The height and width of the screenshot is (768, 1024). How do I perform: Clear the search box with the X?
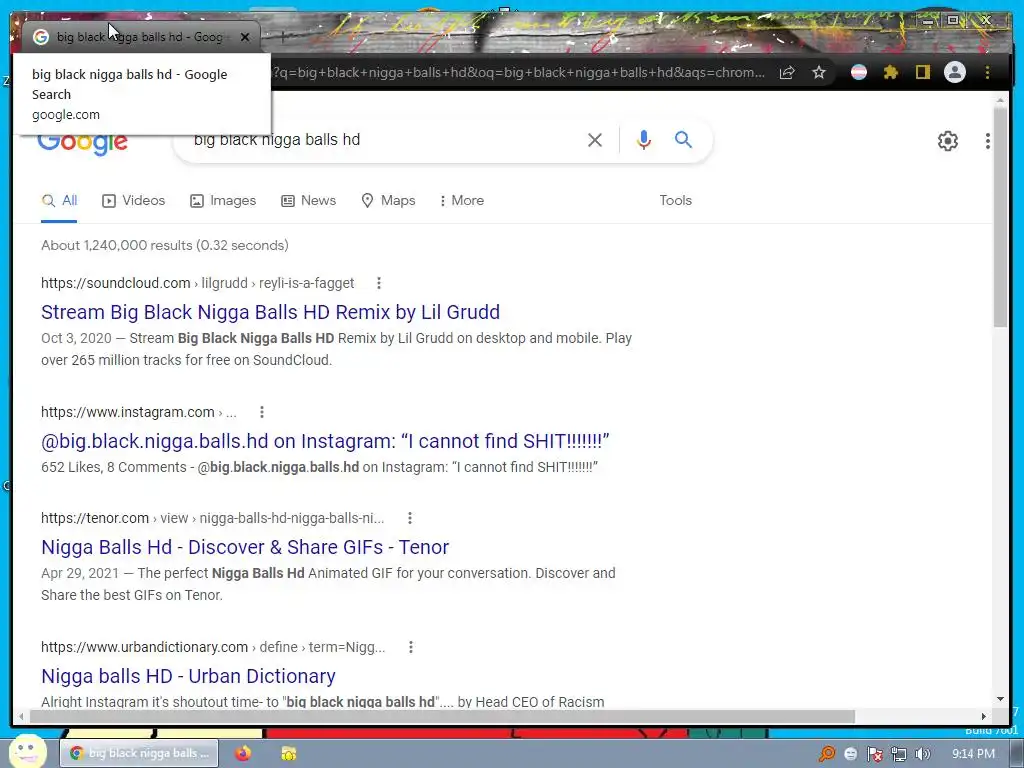(594, 140)
